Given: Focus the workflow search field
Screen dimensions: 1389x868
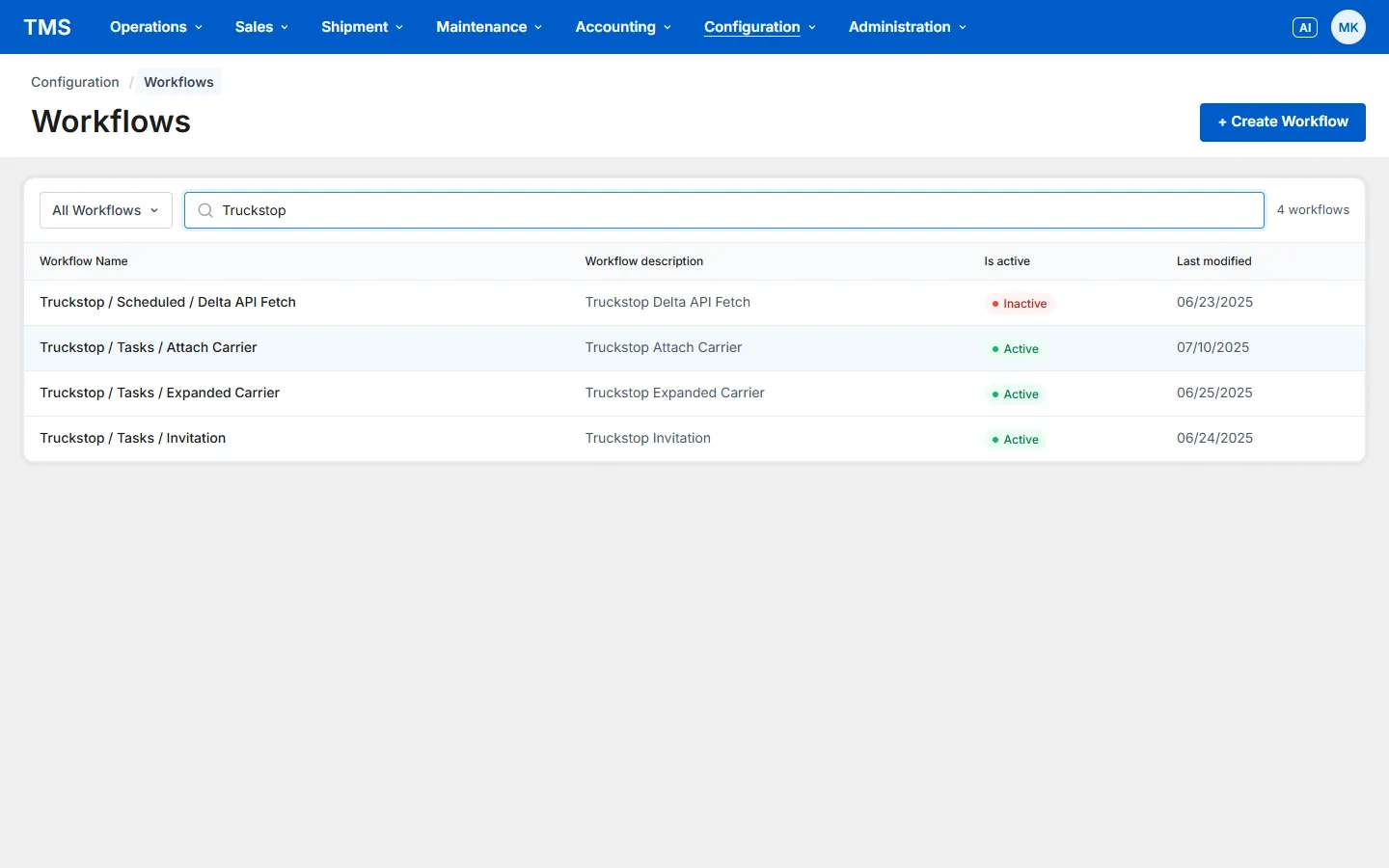Looking at the screenshot, I should pyautogui.click(x=724, y=210).
